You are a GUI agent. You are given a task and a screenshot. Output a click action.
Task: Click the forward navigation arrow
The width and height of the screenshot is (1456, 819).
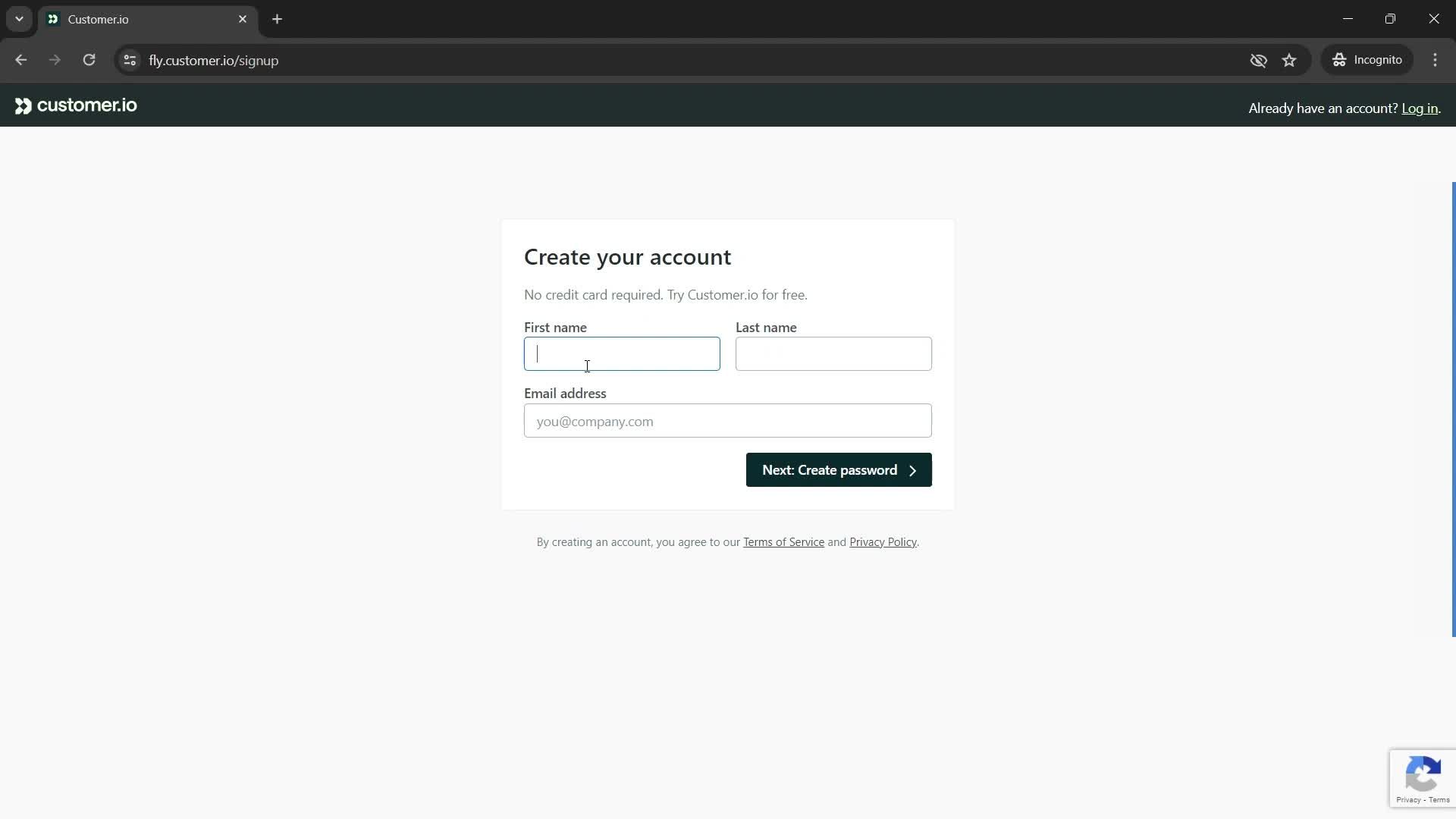click(x=54, y=60)
